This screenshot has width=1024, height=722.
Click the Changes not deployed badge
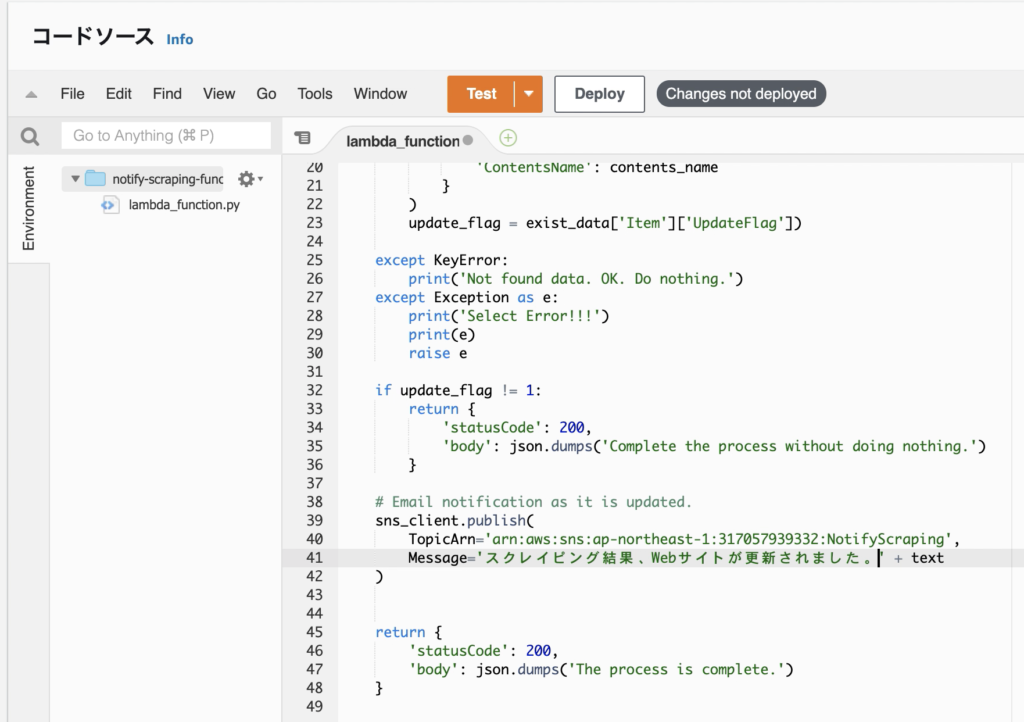(741, 94)
